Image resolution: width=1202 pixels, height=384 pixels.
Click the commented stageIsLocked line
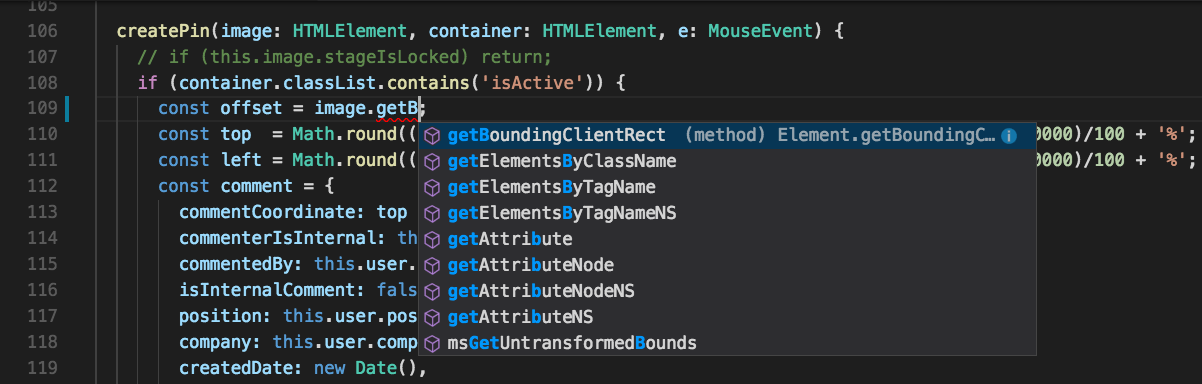(344, 57)
